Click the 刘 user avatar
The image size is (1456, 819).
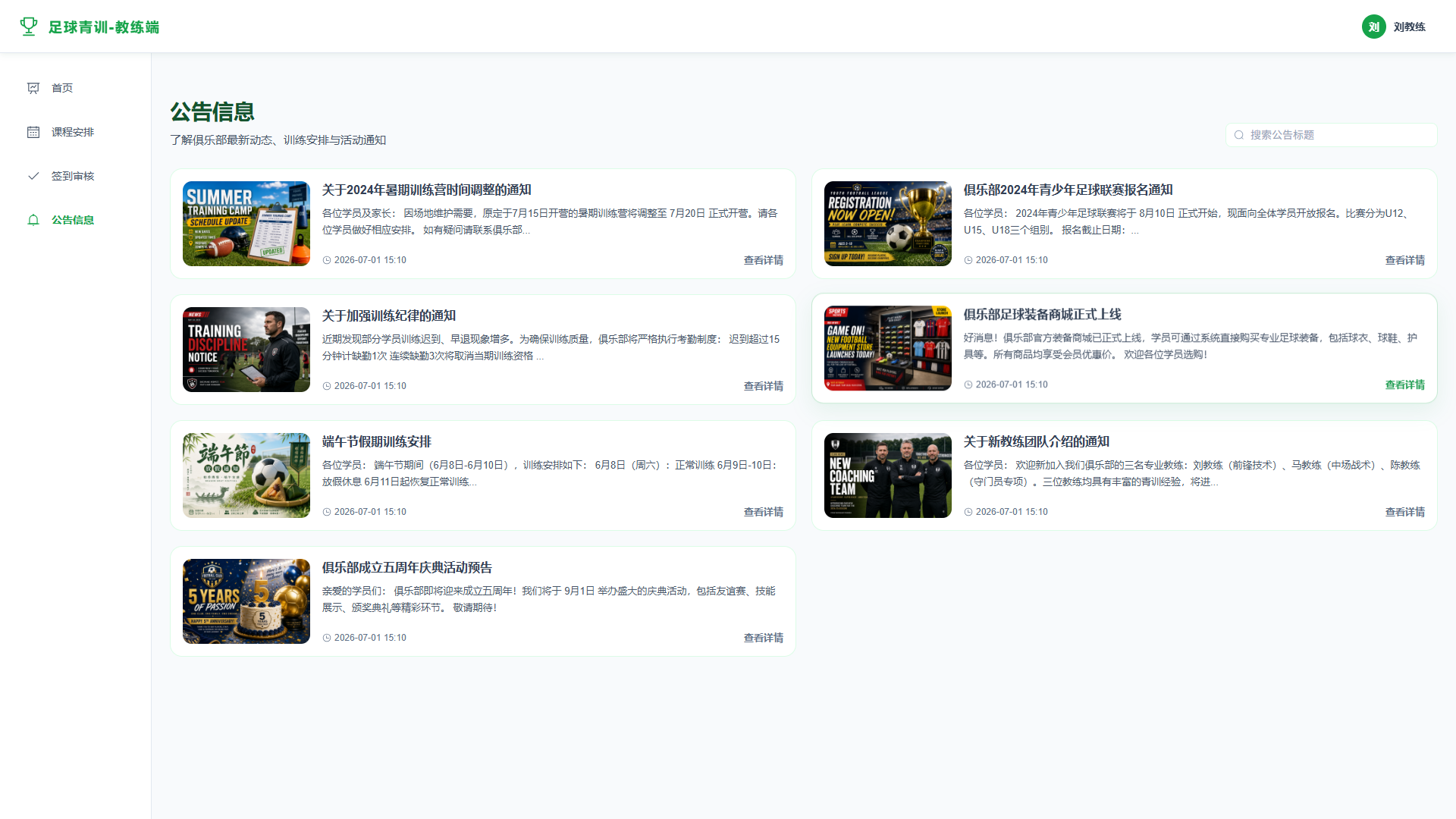(x=1374, y=27)
